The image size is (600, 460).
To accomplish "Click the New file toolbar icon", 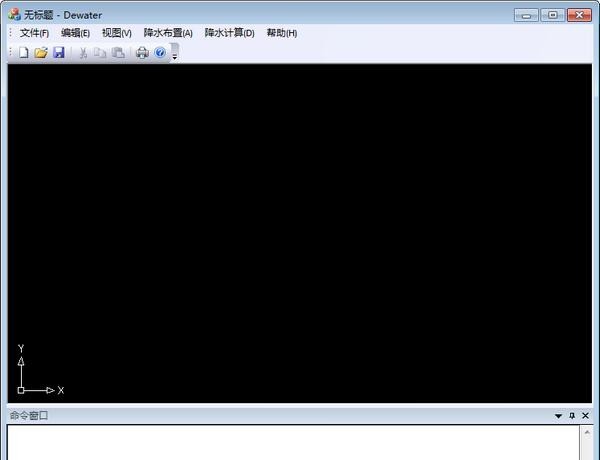I will point(24,52).
